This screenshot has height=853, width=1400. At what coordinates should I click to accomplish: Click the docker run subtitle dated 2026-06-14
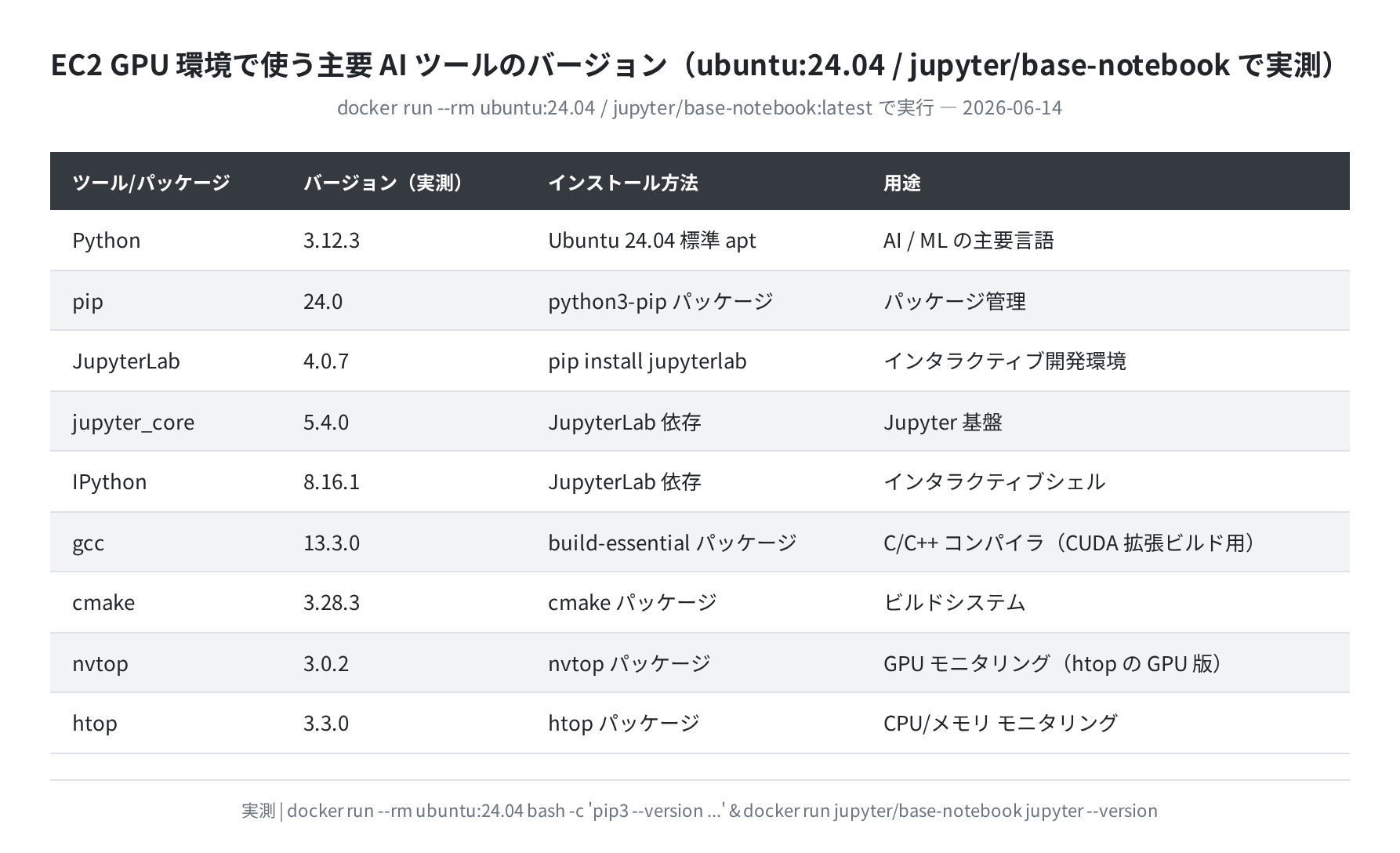[x=699, y=107]
